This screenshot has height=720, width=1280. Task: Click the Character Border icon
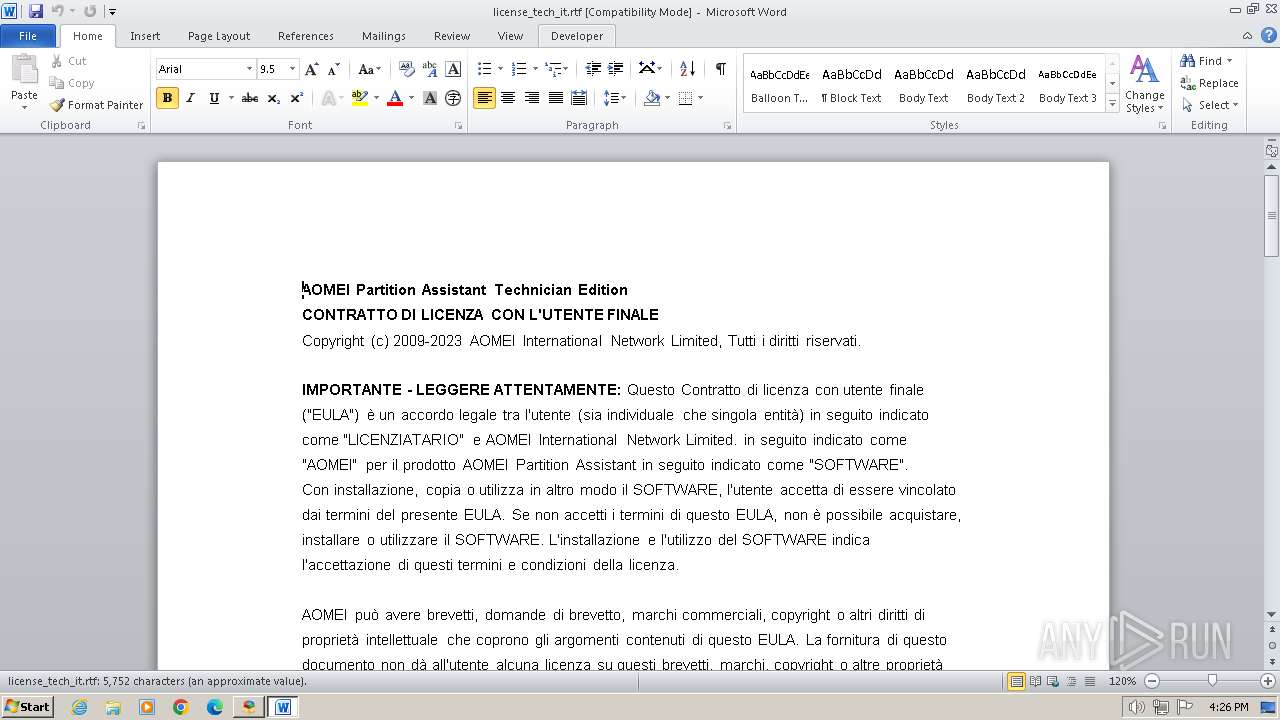click(453, 69)
